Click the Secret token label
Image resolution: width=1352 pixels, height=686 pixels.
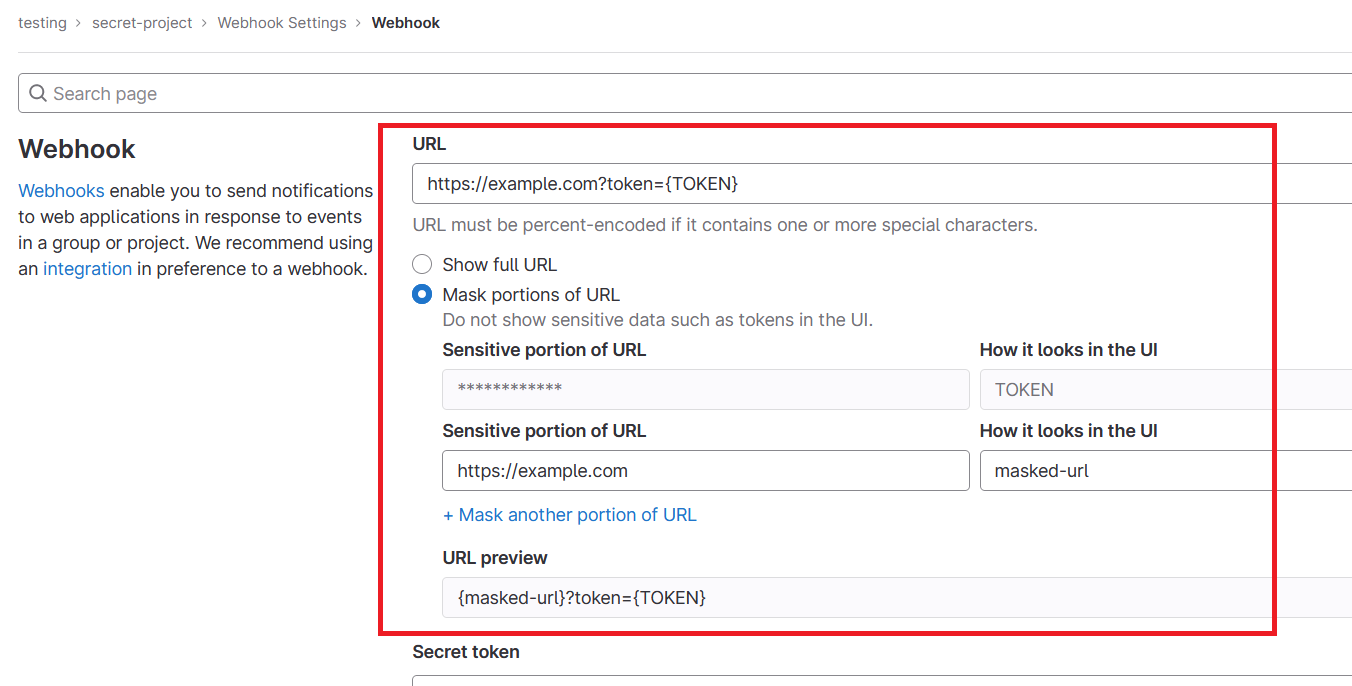click(466, 652)
